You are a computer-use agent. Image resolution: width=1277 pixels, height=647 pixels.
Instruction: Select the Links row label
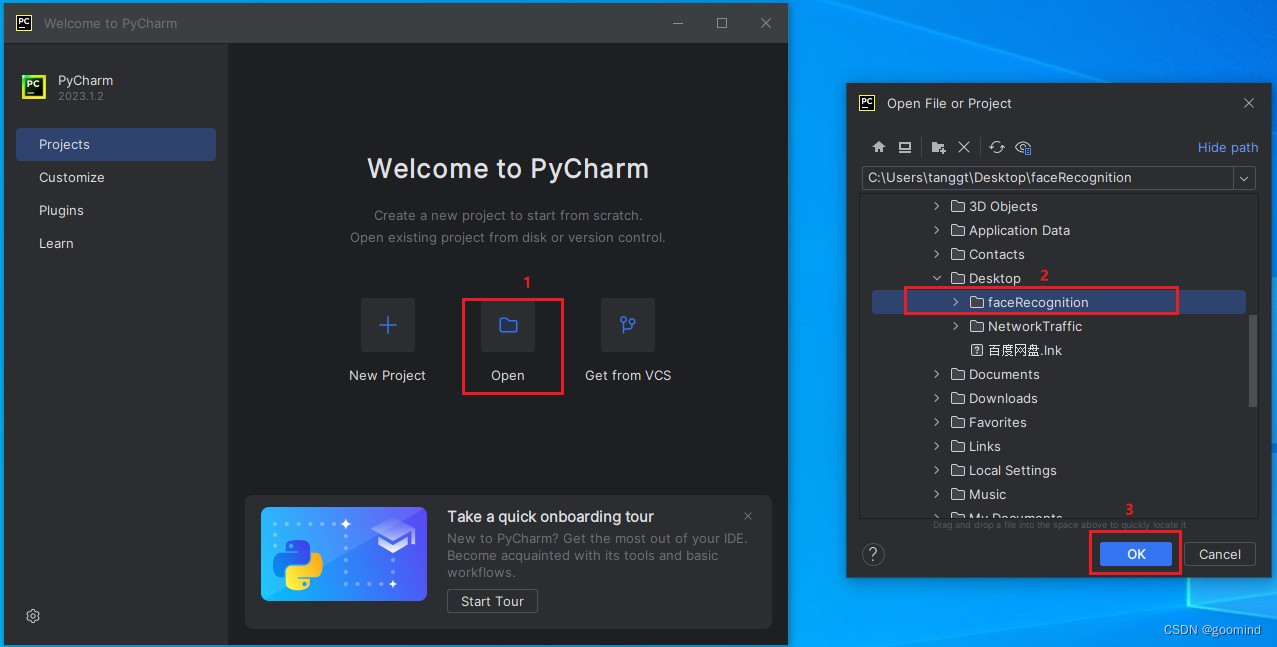(x=985, y=446)
